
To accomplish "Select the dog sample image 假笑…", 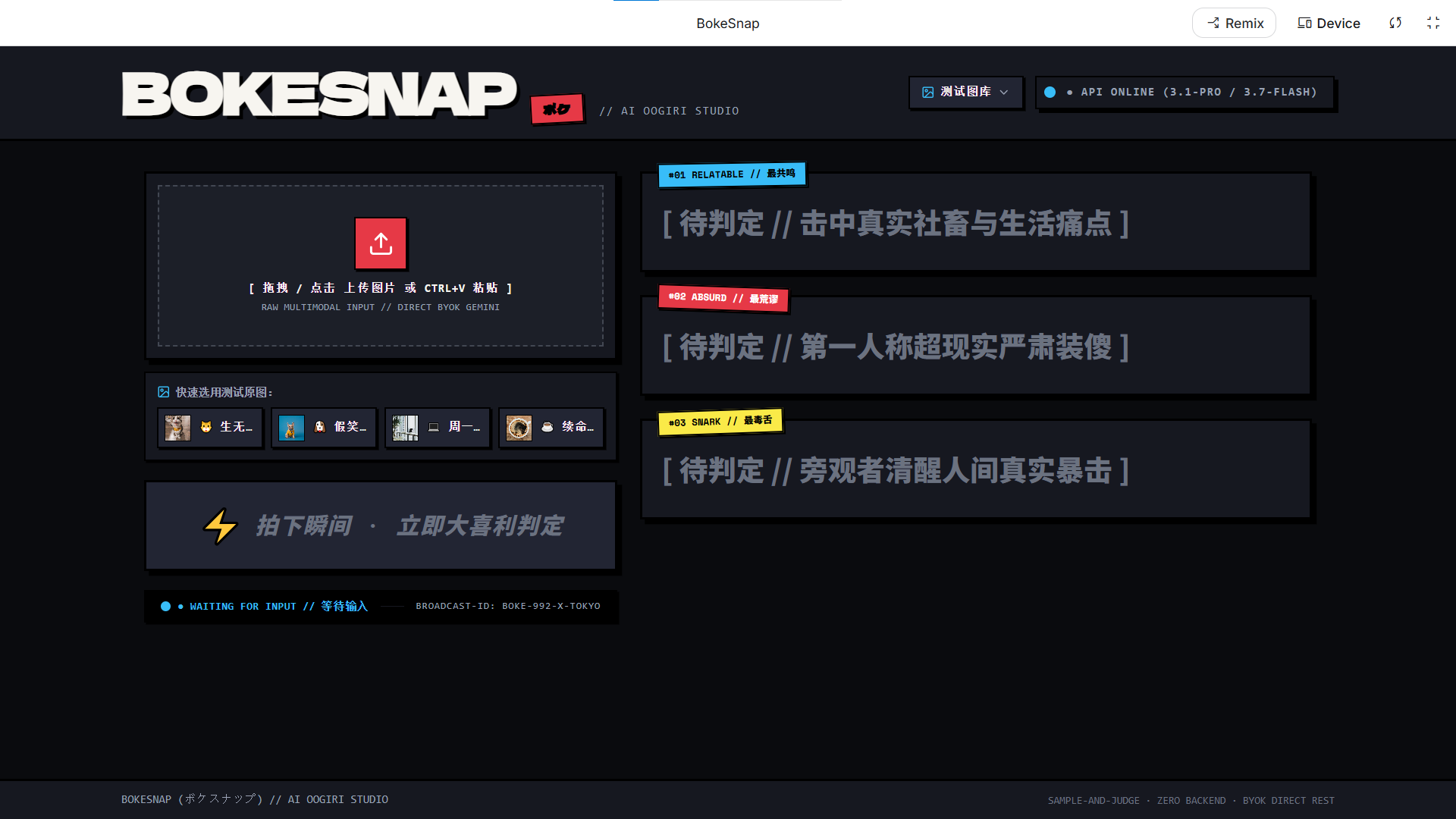I will [324, 428].
